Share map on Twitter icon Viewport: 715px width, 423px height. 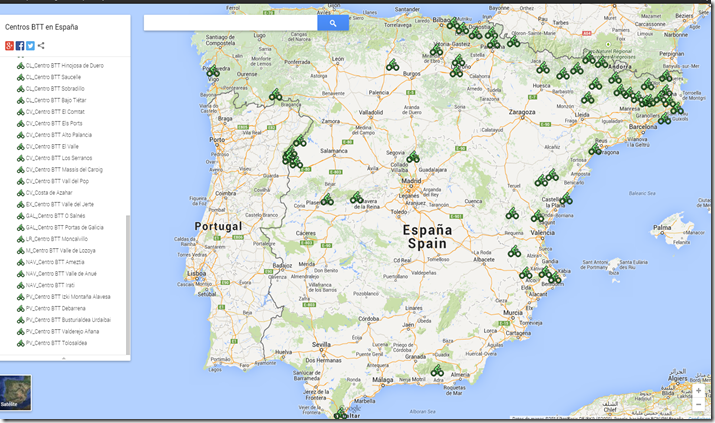coord(30,46)
